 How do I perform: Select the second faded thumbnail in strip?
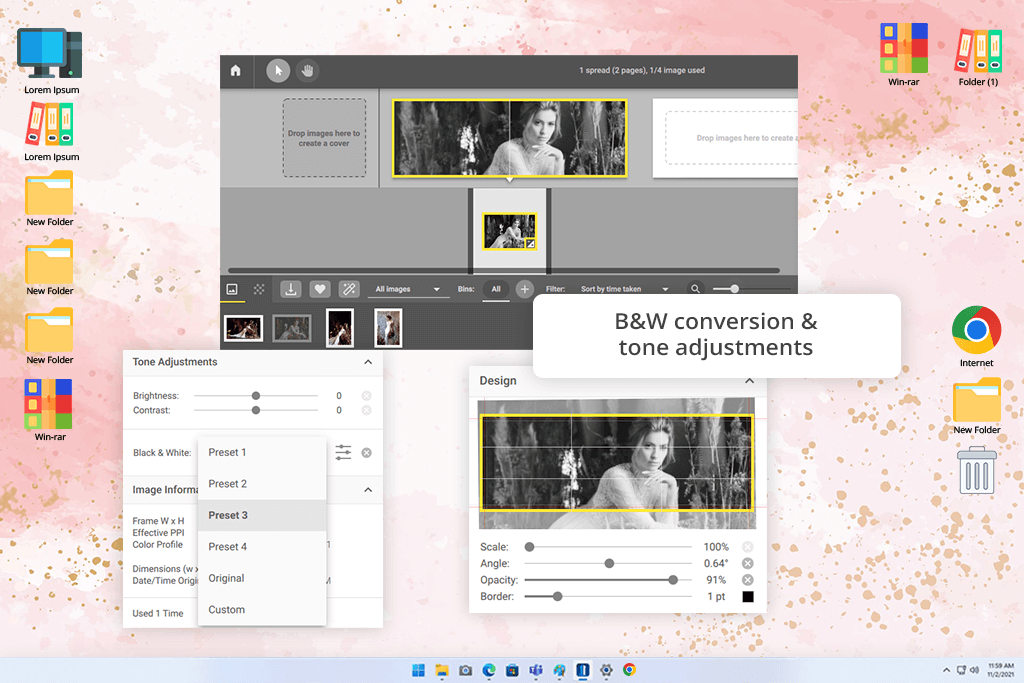click(x=291, y=328)
